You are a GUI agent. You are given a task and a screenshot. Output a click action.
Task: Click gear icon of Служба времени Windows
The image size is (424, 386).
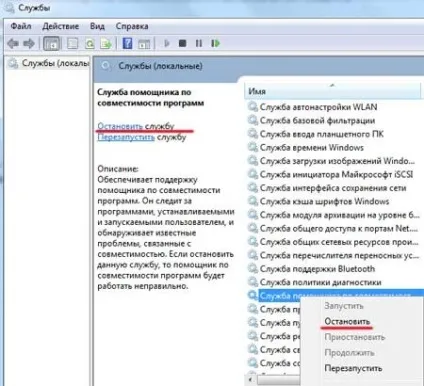click(253, 147)
